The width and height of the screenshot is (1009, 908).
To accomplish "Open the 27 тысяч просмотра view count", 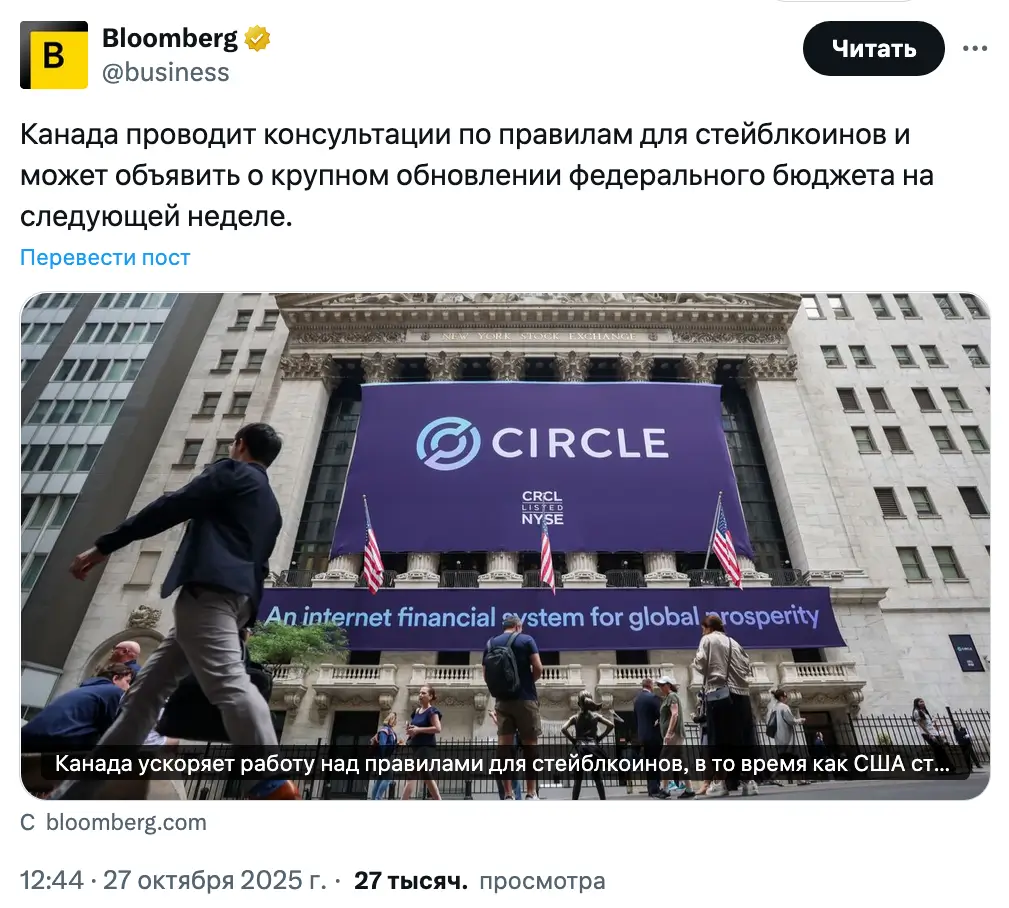I will (x=480, y=881).
